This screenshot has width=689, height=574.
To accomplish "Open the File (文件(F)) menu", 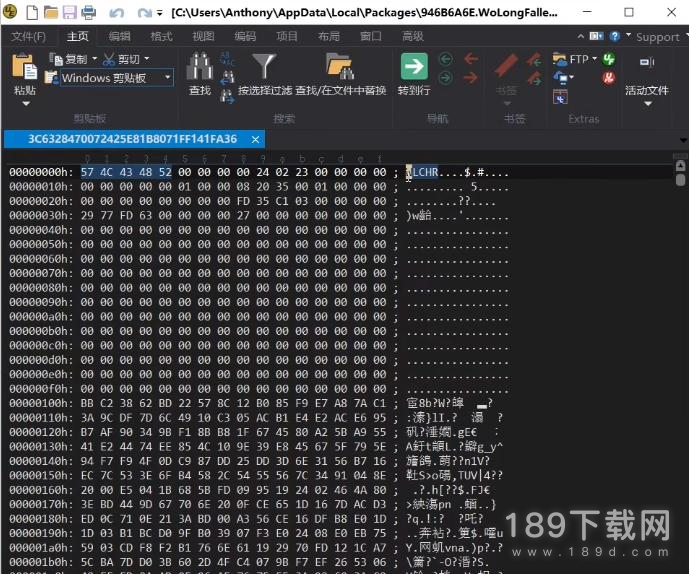I will coord(28,36).
